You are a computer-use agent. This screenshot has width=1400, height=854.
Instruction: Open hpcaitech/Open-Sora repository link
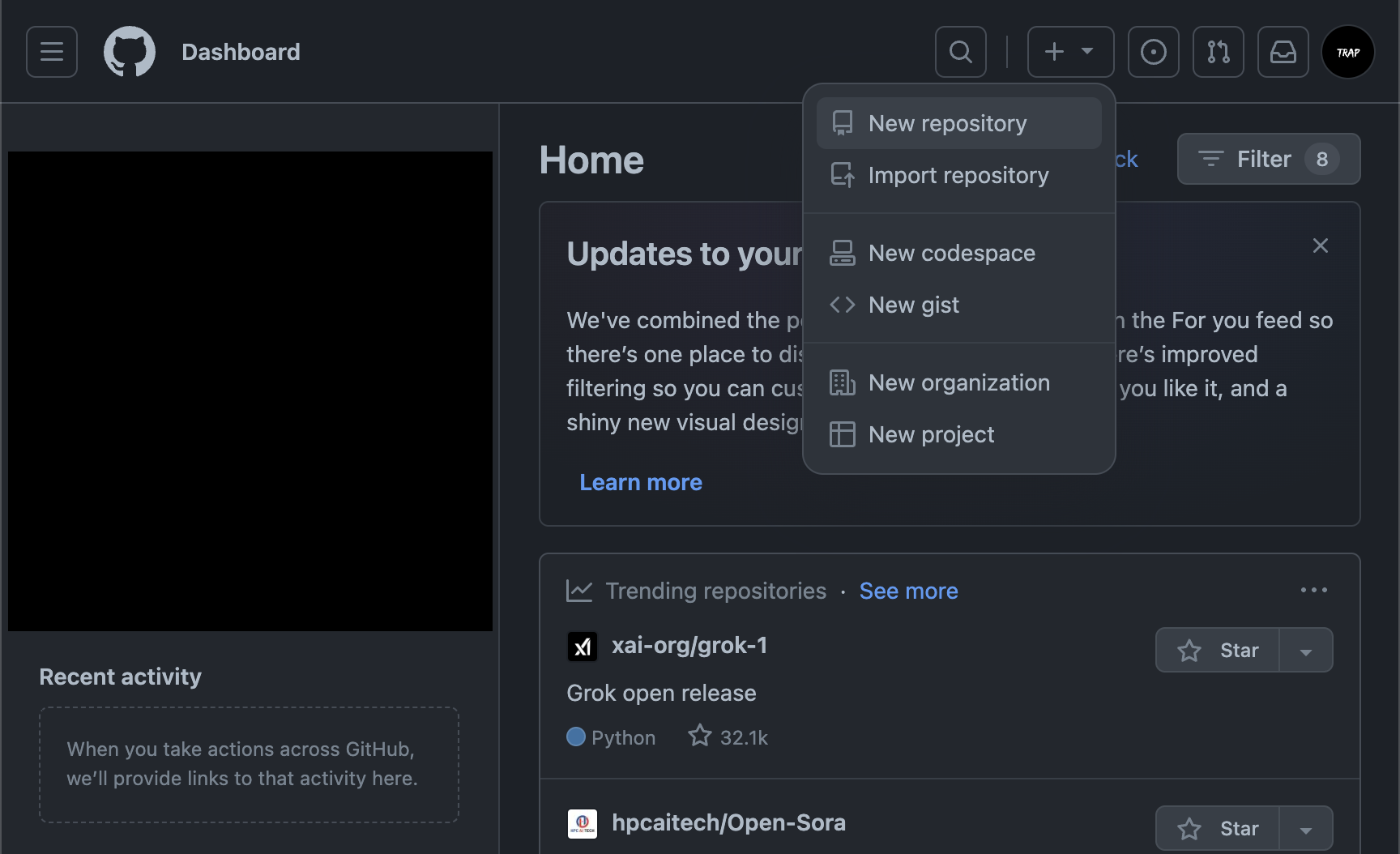coord(728,822)
